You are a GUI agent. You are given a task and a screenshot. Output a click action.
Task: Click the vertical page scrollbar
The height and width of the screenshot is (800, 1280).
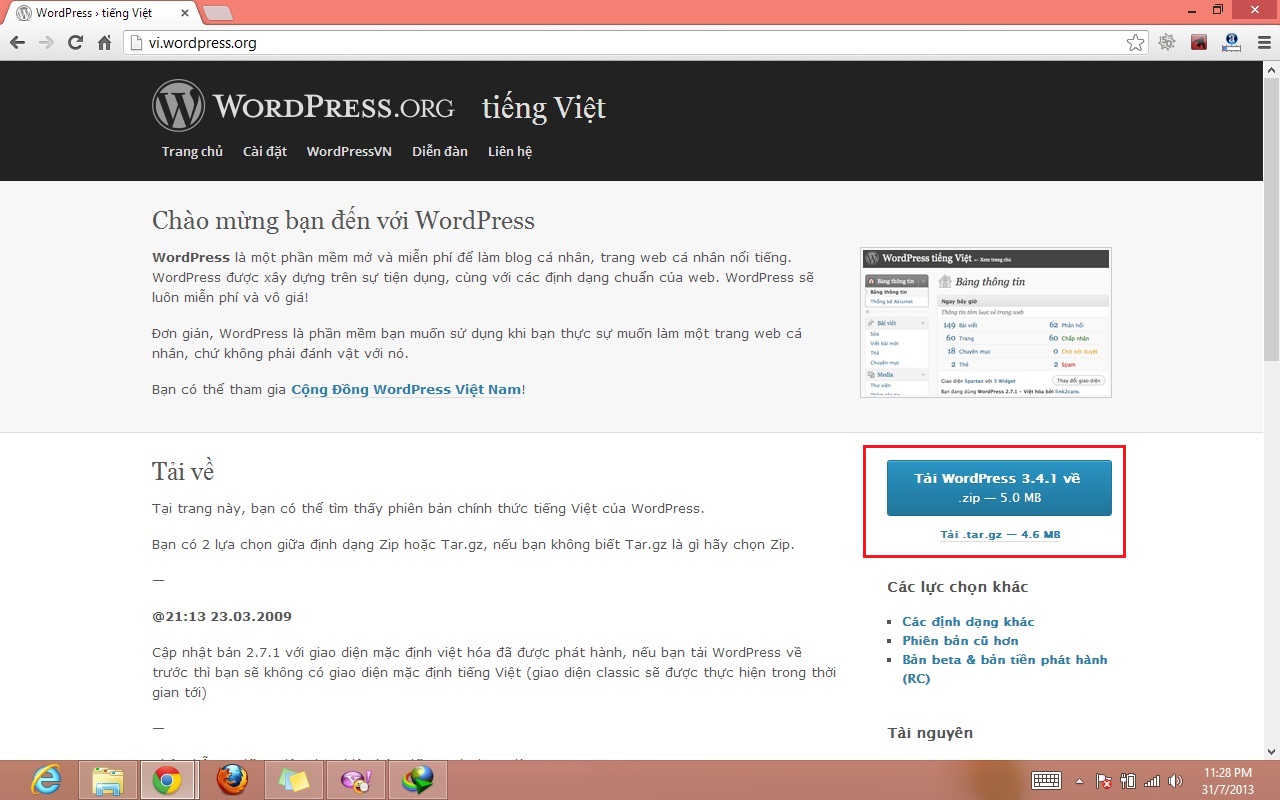1271,218
